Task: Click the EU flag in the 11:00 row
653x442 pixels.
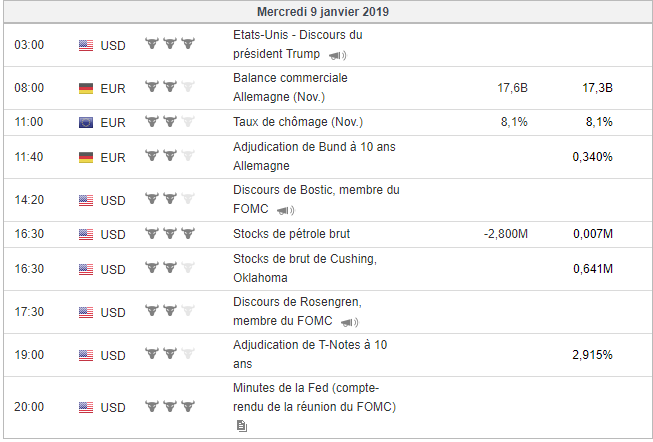Action: [x=86, y=123]
